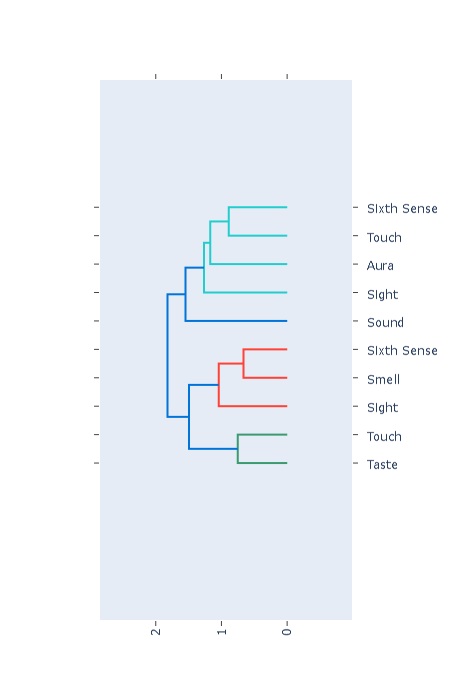Click the red horizontal branch leading to Sight
The image size is (450, 700).
point(253,406)
